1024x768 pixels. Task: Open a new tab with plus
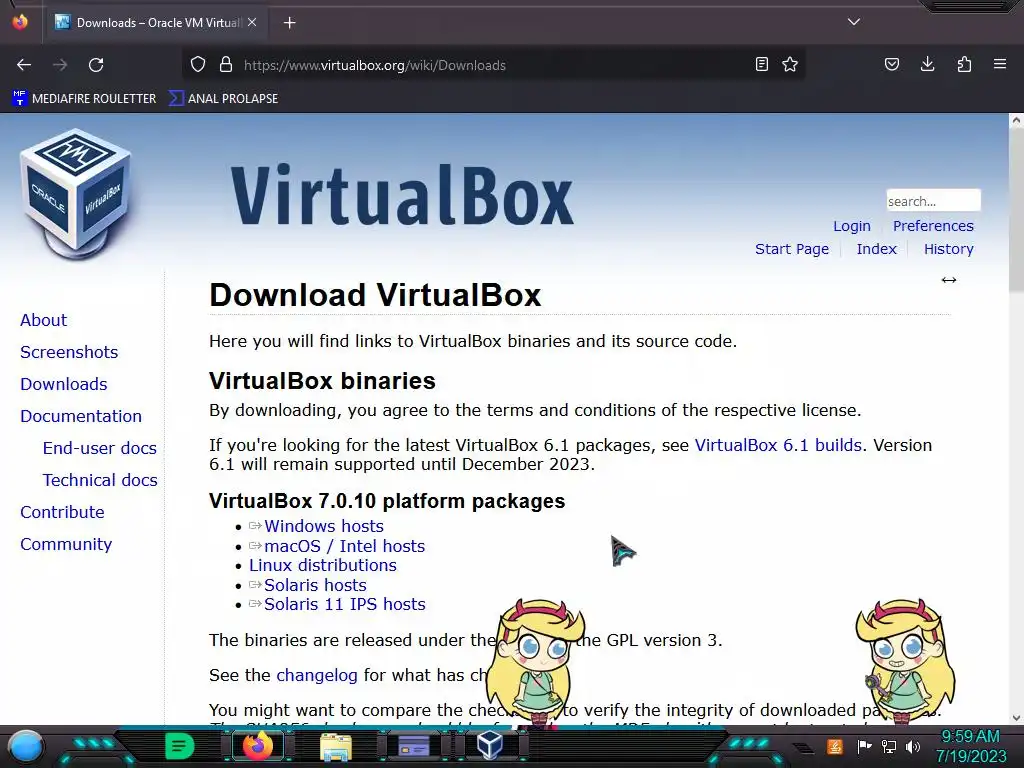(290, 23)
